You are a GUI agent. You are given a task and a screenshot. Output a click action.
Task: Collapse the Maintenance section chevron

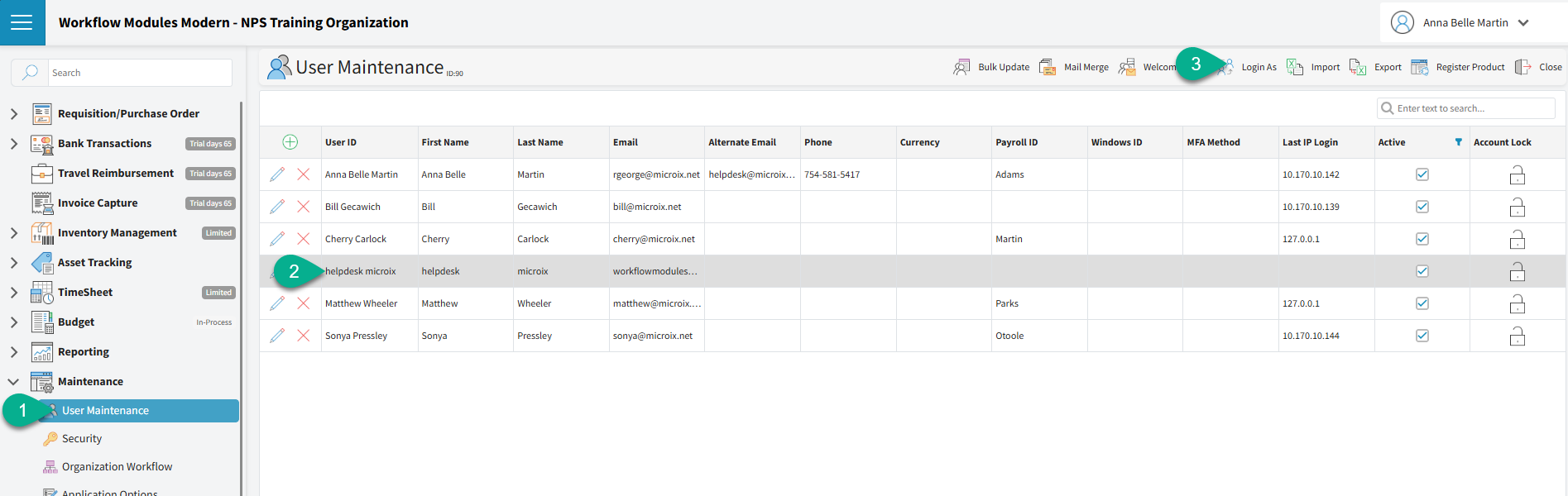pos(14,382)
